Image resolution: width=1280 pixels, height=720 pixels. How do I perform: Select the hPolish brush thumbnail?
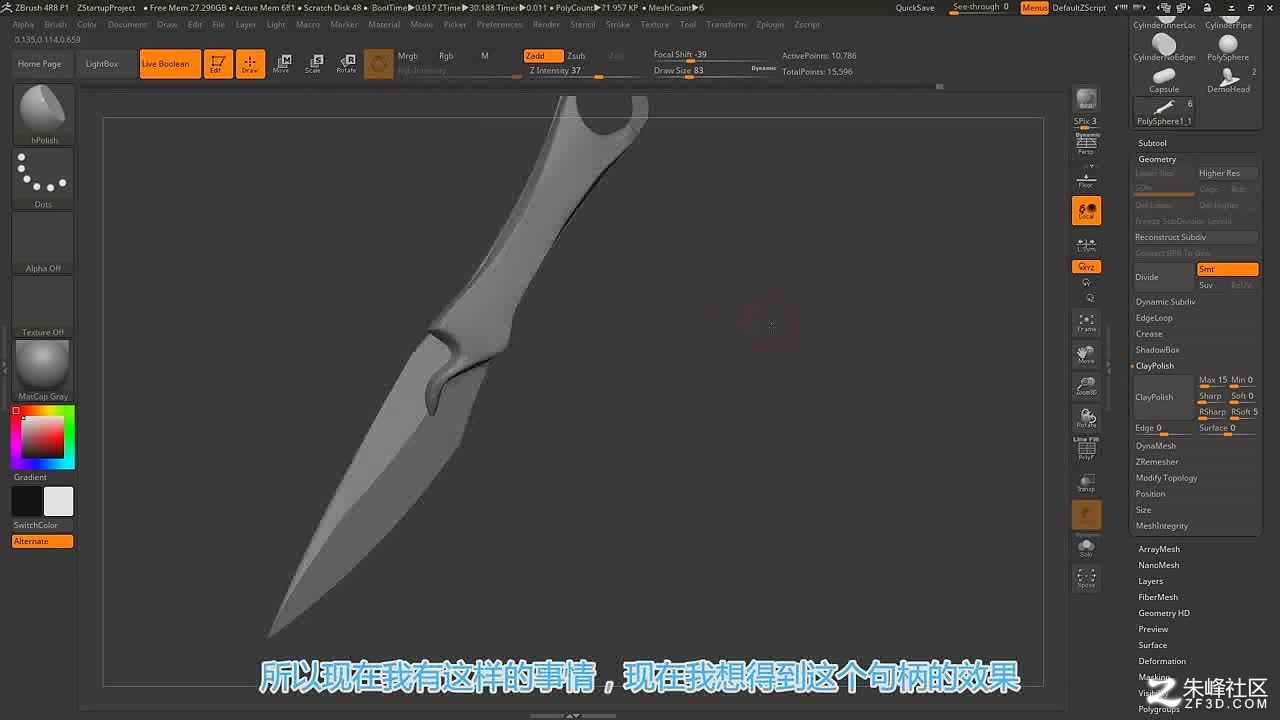pyautogui.click(x=43, y=114)
